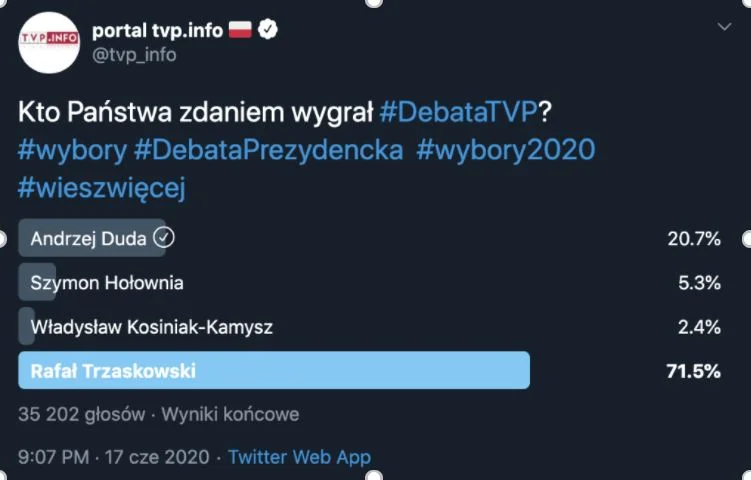Image resolution: width=751 pixels, height=480 pixels.
Task: Open the @tvp_info handle
Action: pos(134,55)
